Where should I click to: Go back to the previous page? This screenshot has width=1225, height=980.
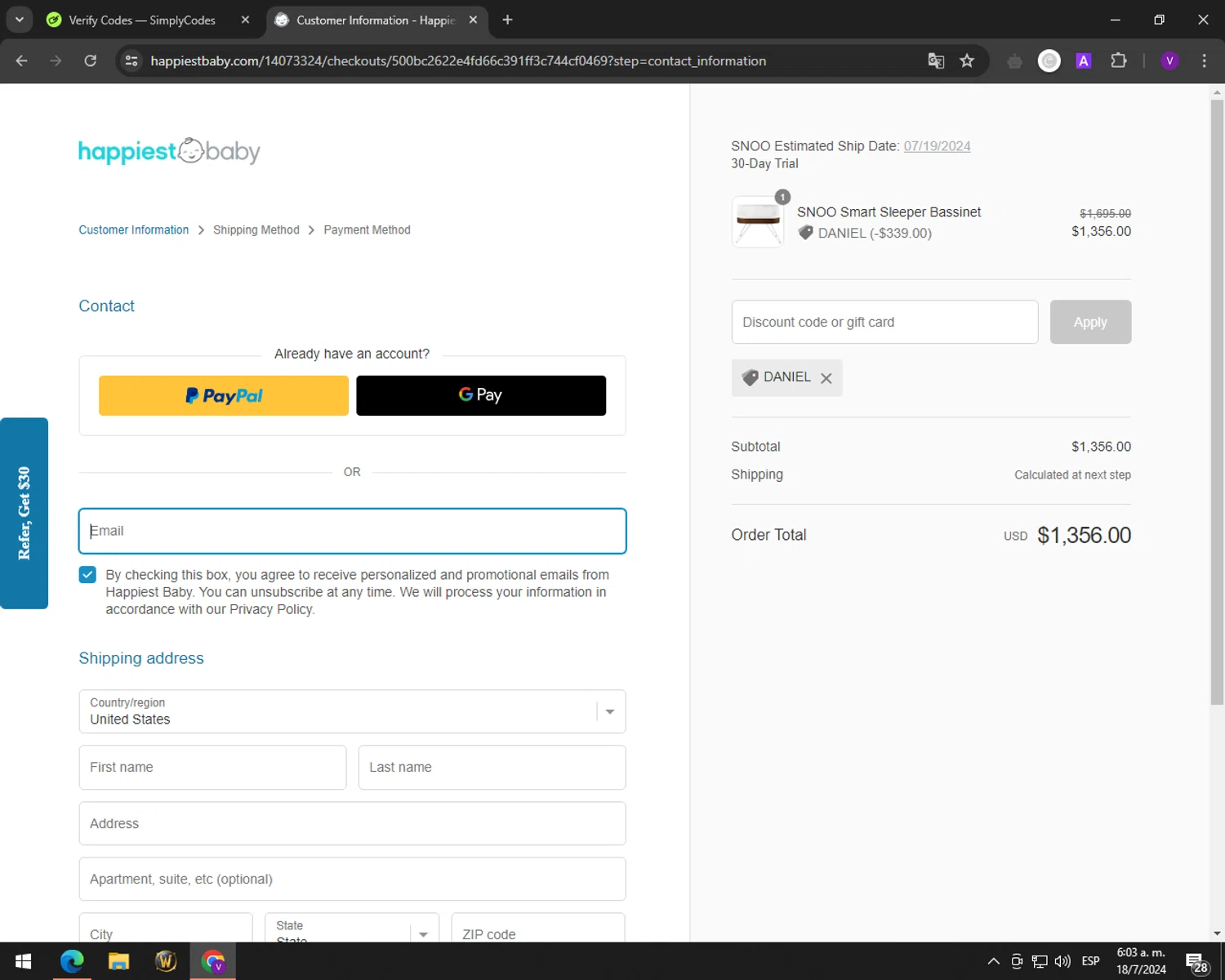pos(22,60)
